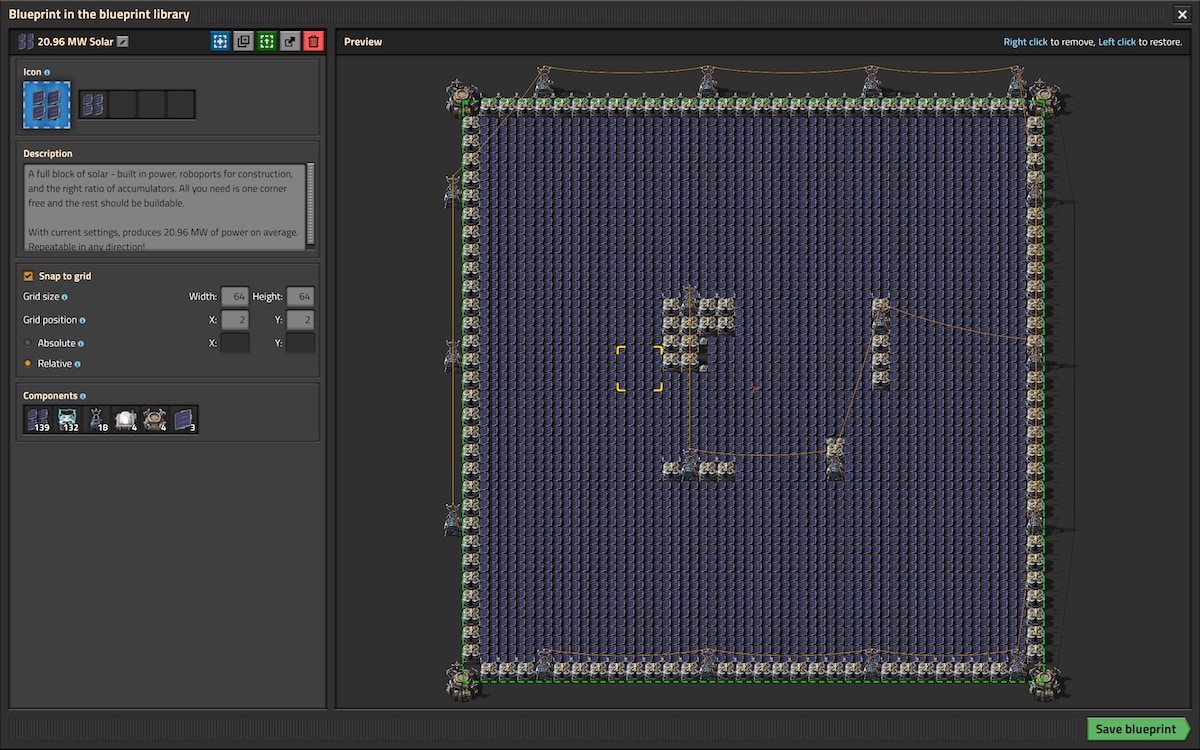Select the Relative radio option

28,364
